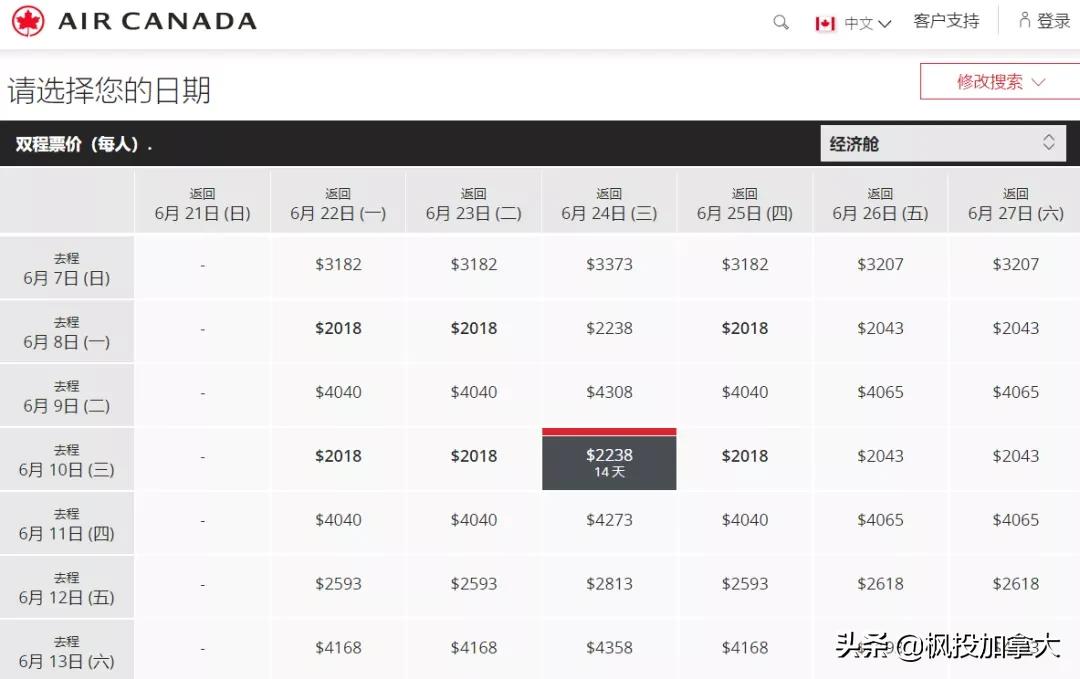Click the person icon next to 登录
The width and height of the screenshot is (1080, 679).
(x=1025, y=19)
